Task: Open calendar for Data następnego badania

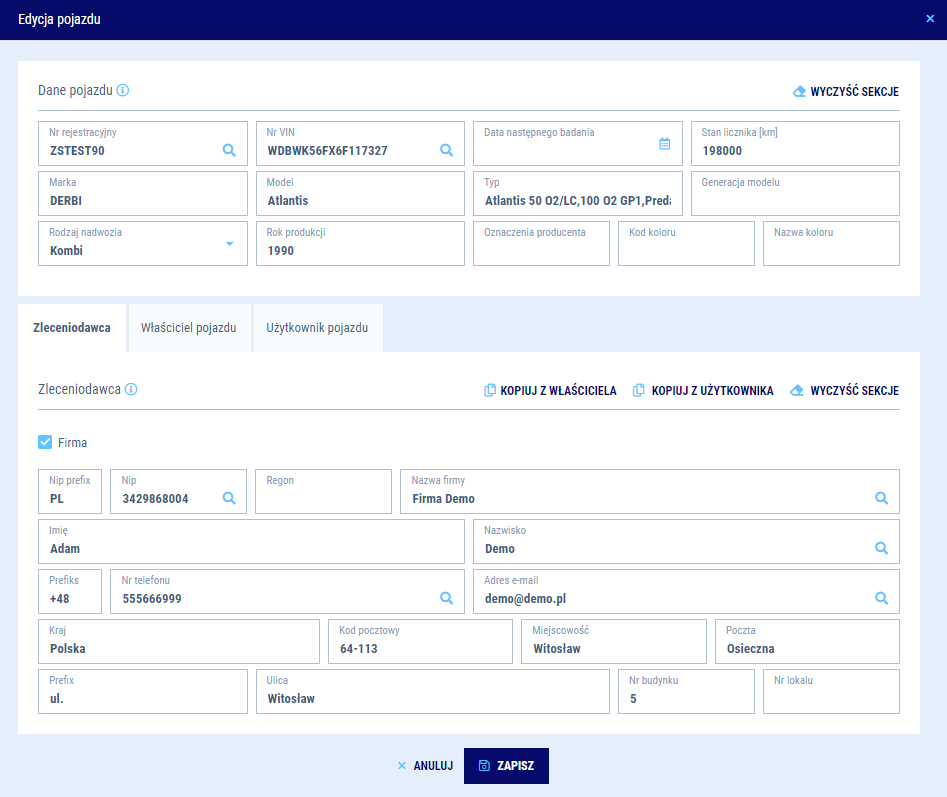Action: coord(665,144)
